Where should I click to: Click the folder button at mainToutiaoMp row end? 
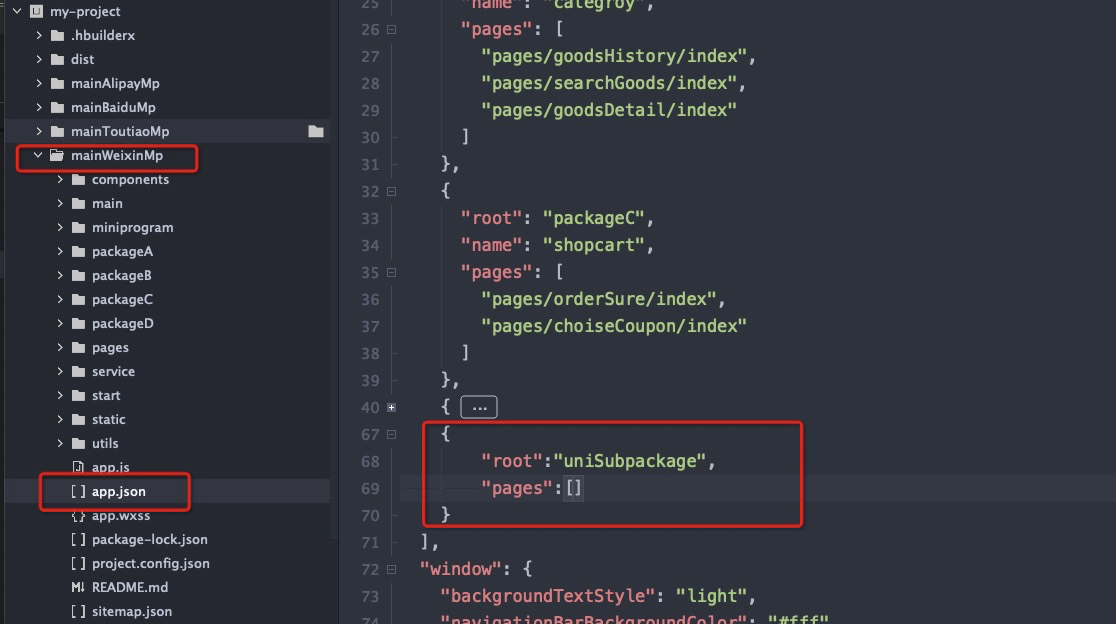click(x=316, y=131)
